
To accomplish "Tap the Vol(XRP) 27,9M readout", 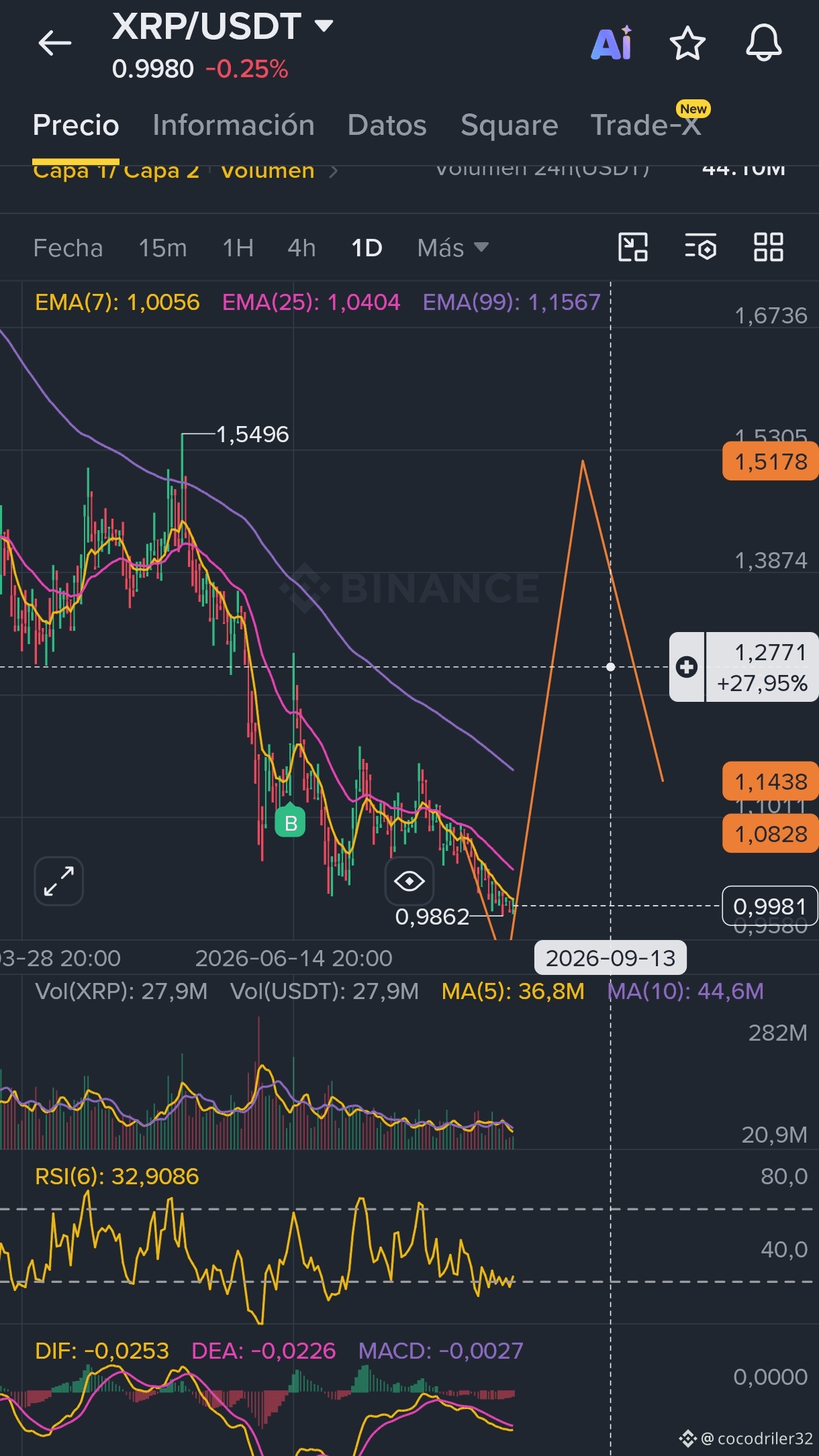I will [x=122, y=992].
